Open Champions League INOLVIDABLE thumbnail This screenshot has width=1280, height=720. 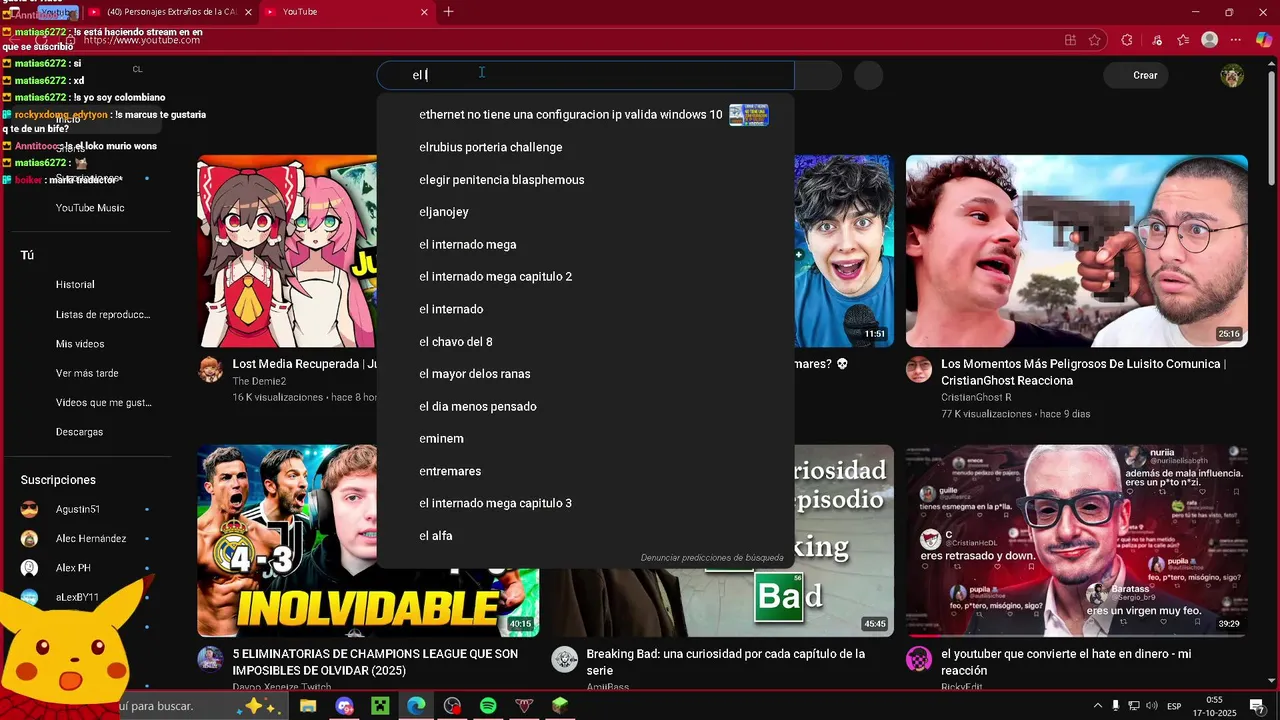coord(287,541)
